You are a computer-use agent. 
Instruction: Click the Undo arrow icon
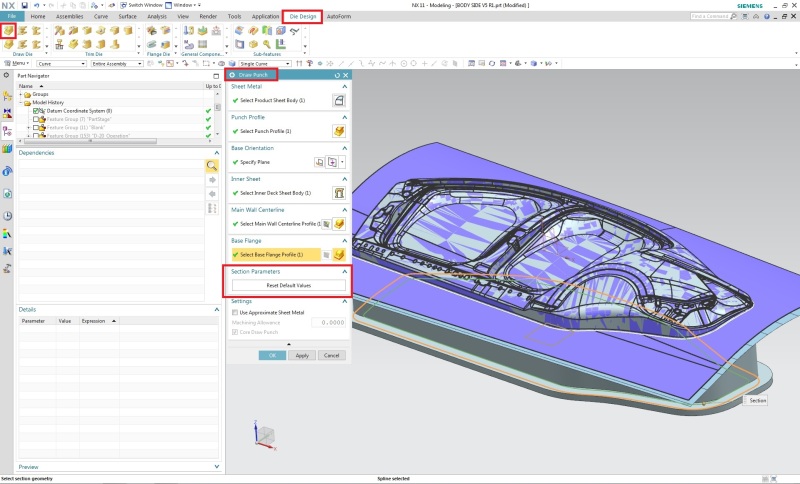pos(36,5)
